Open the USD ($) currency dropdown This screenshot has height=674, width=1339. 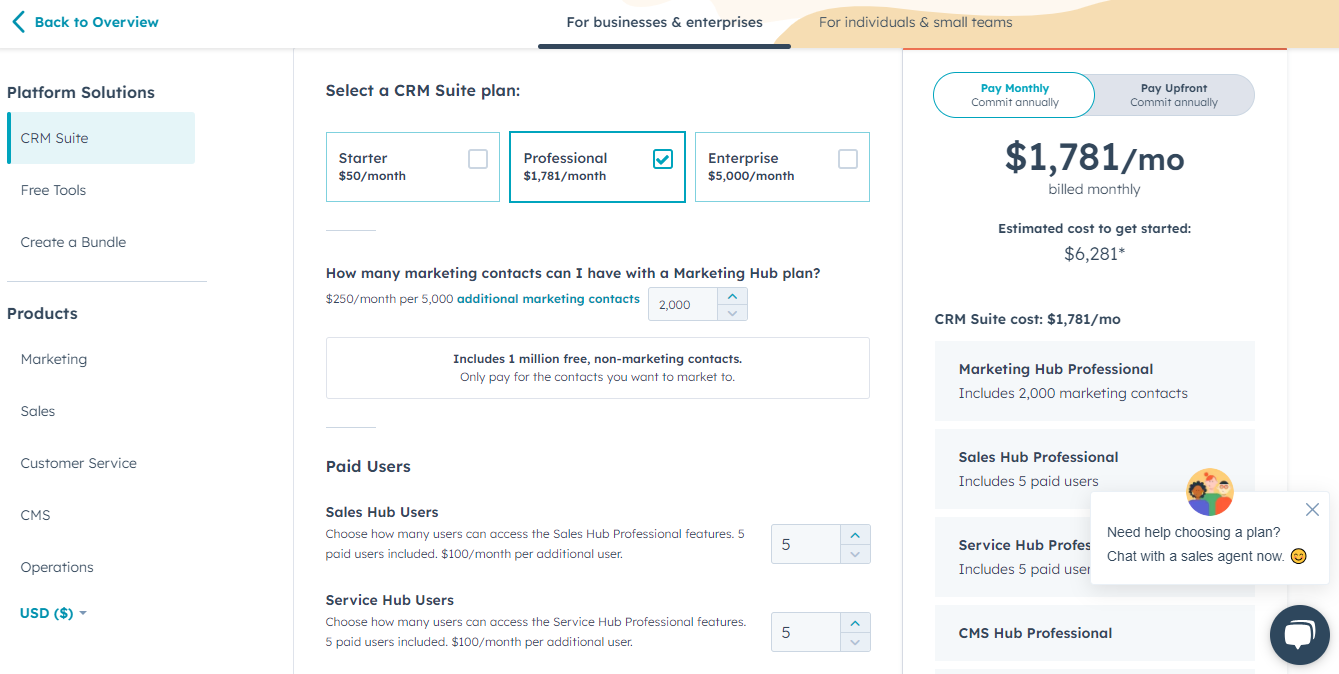coord(53,613)
